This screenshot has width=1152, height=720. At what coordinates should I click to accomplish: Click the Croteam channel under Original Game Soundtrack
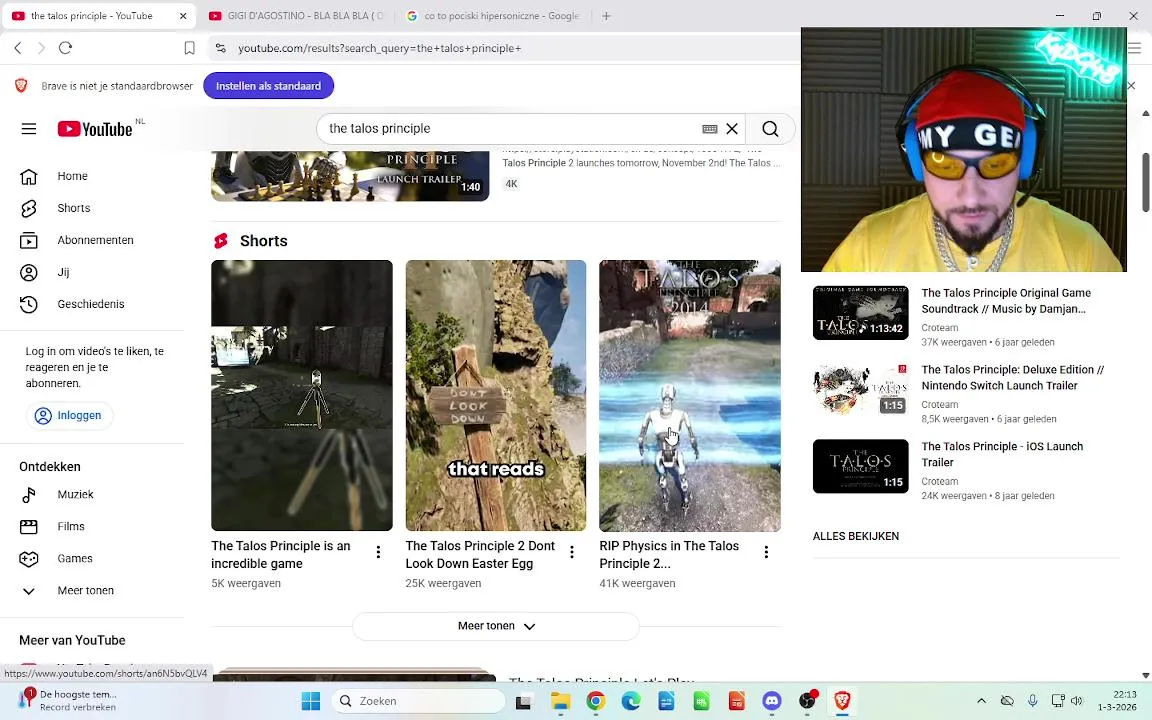click(940, 328)
